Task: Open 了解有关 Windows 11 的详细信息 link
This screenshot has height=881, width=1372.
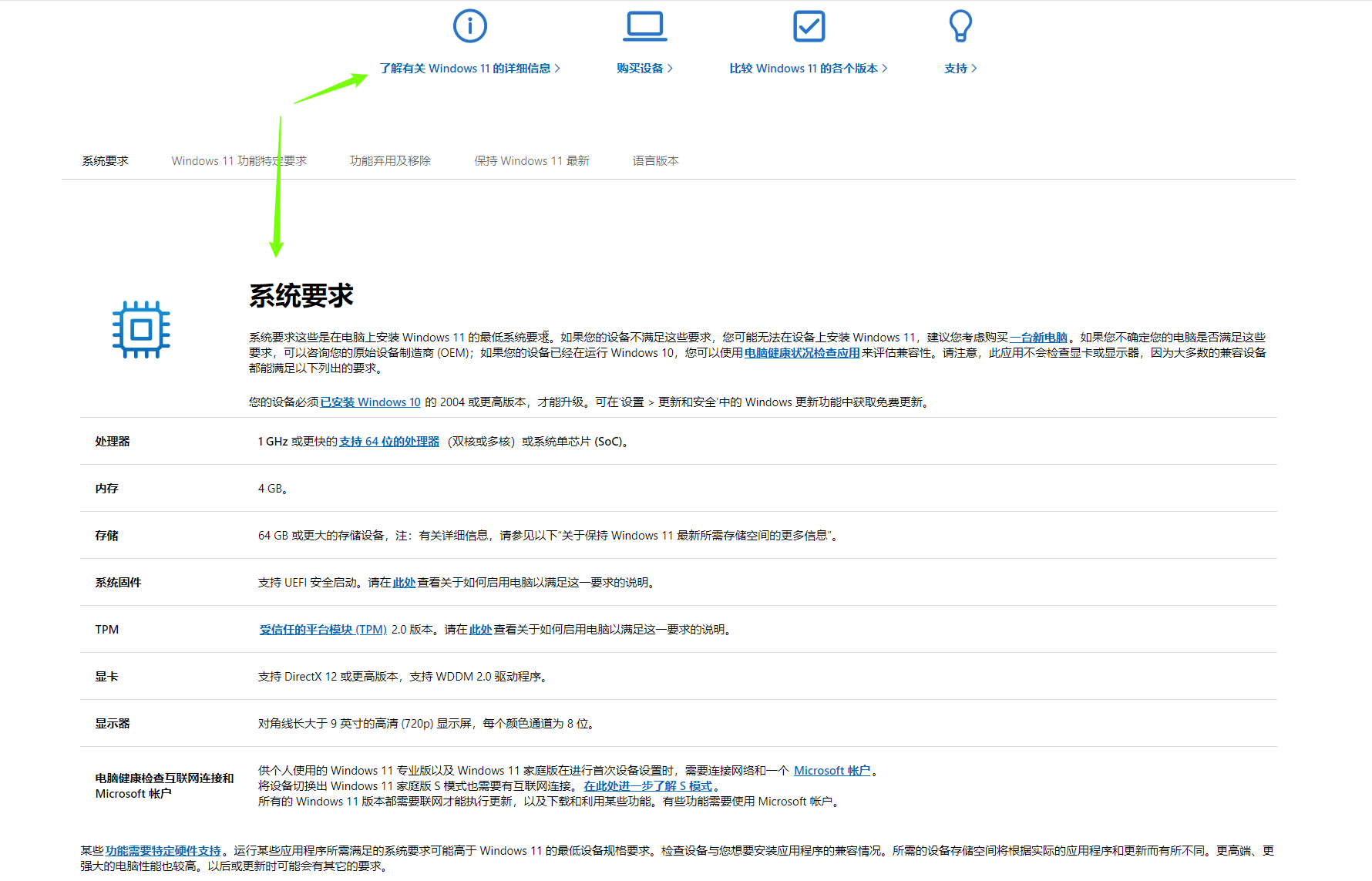Action: [x=469, y=69]
